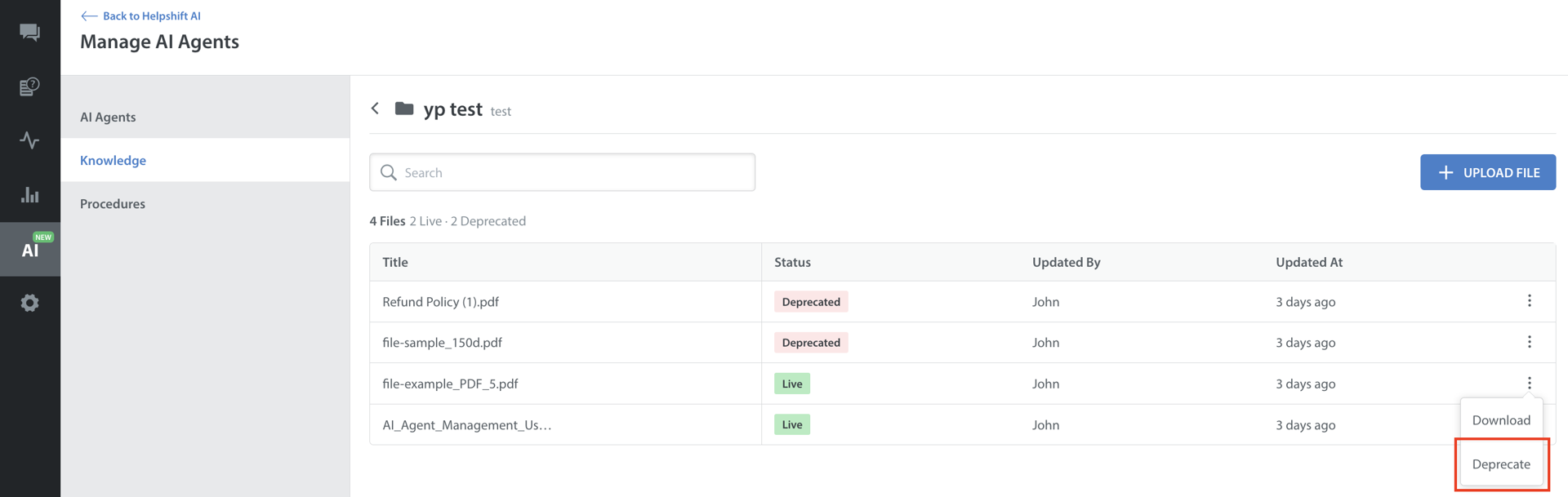This screenshot has height=497, width=1568.
Task: Choose Deprecate from the context menu
Action: click(x=1500, y=464)
